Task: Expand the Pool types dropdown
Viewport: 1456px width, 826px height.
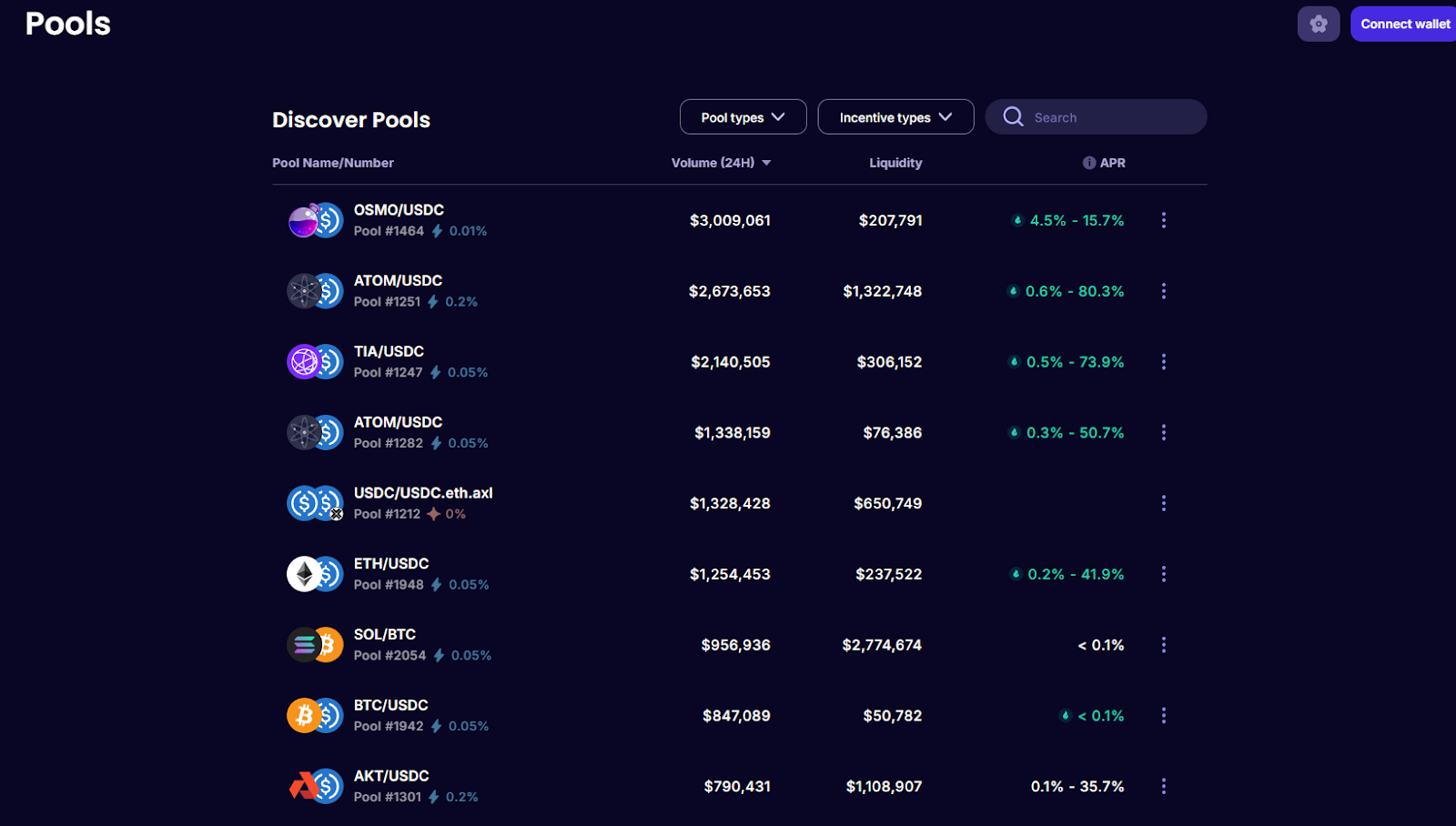Action: tap(743, 117)
